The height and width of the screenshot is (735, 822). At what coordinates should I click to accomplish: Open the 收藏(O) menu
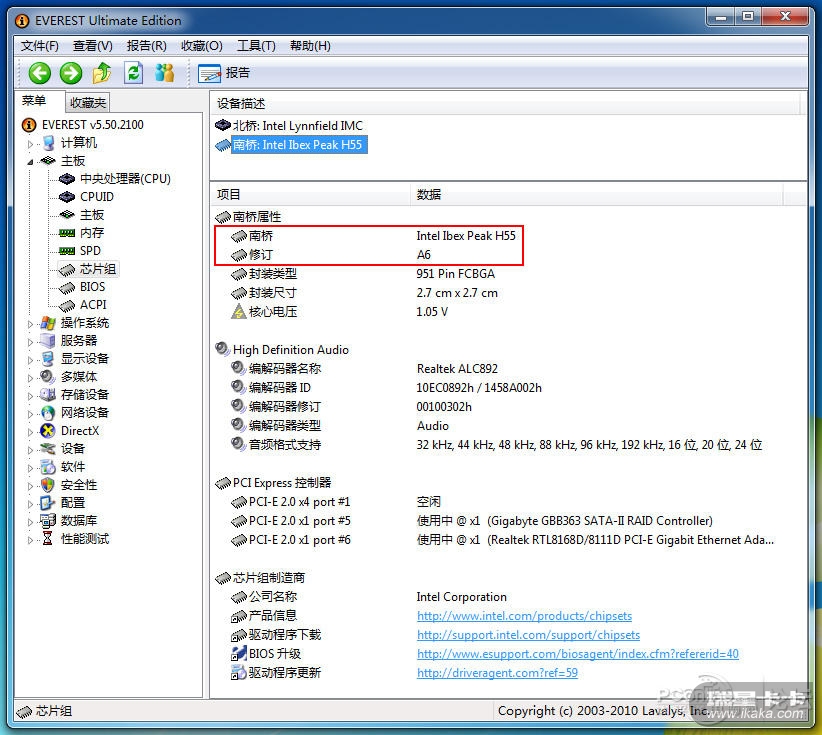[x=202, y=46]
